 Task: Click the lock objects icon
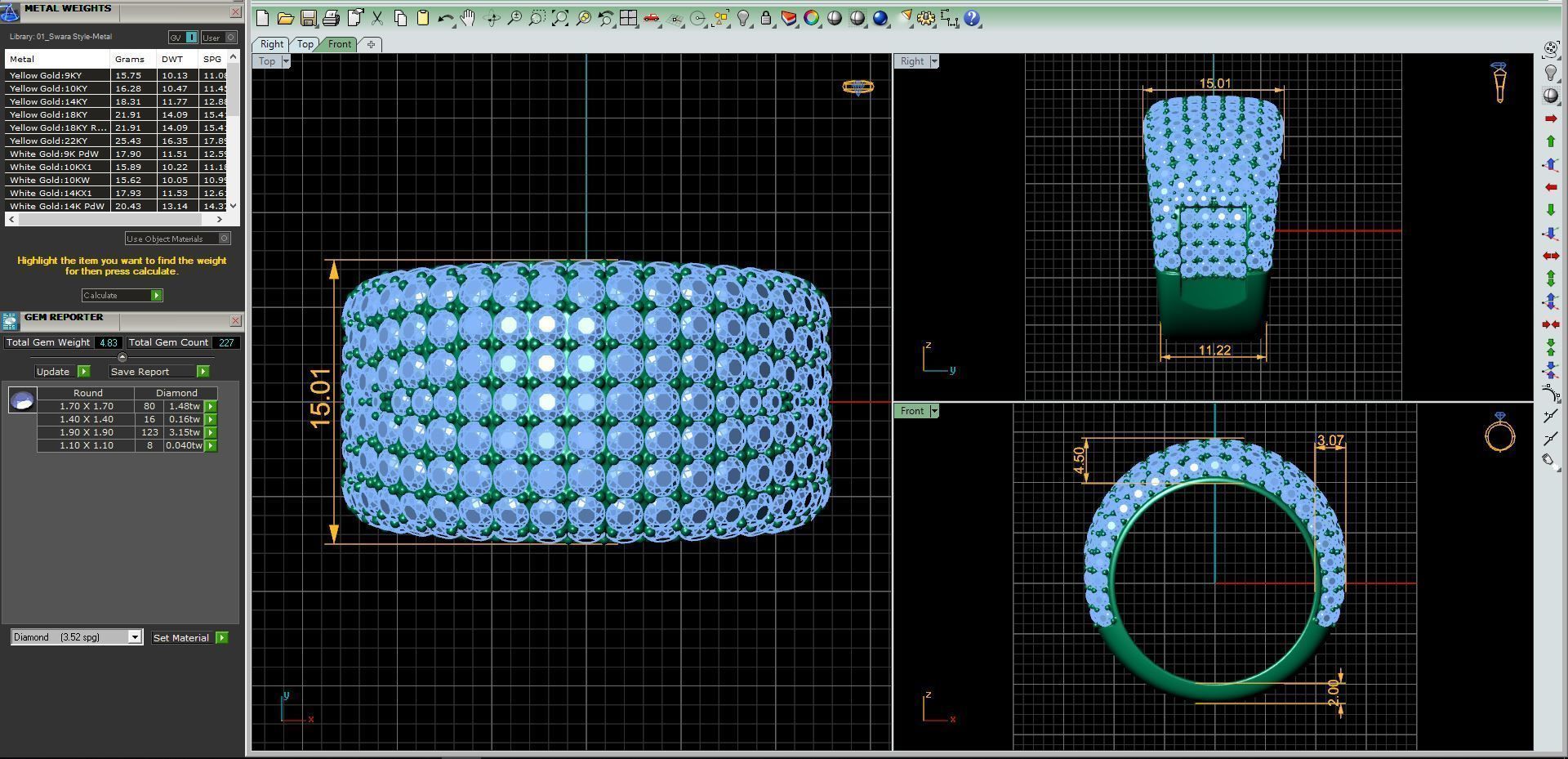(x=766, y=17)
